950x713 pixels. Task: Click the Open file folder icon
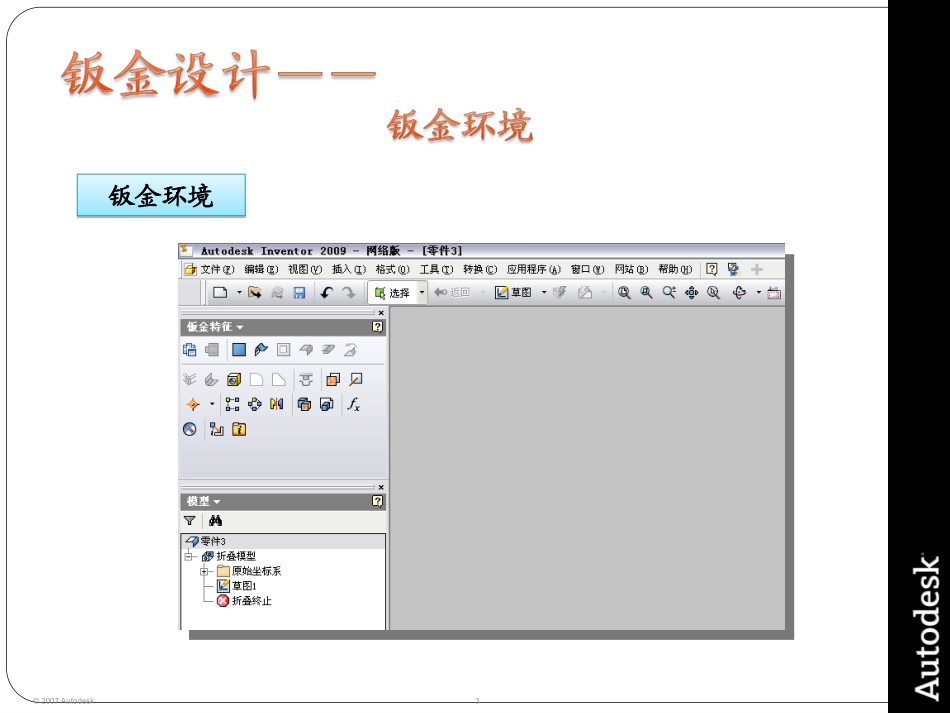pyautogui.click(x=254, y=293)
